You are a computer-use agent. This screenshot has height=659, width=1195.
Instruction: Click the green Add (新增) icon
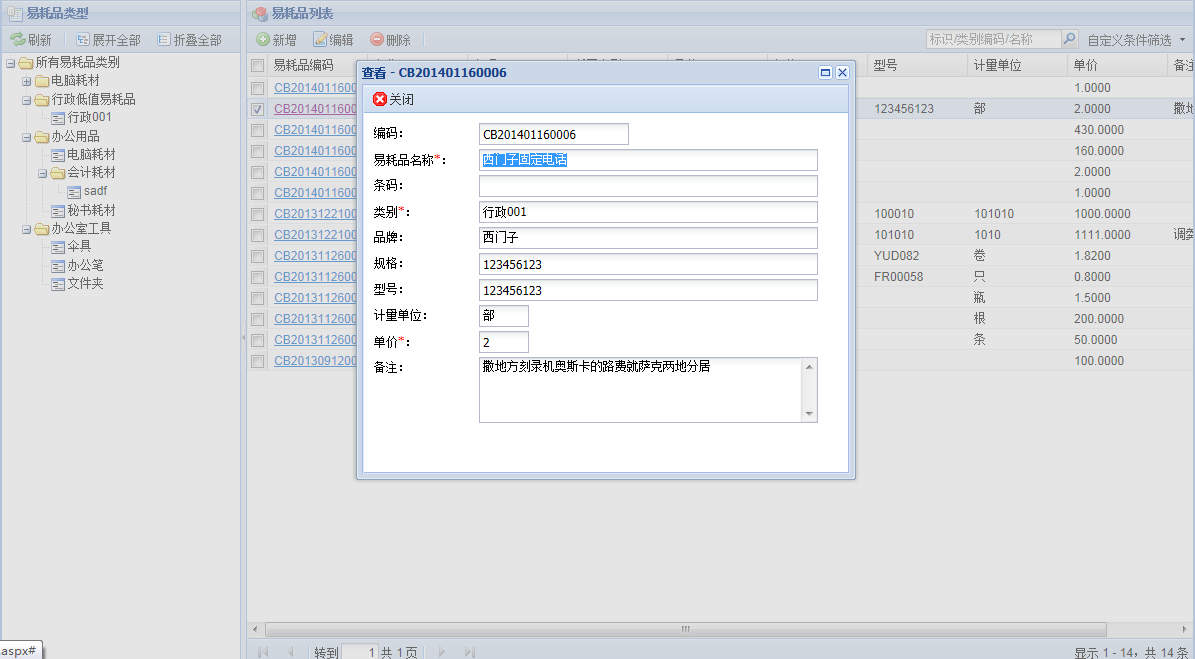click(263, 40)
